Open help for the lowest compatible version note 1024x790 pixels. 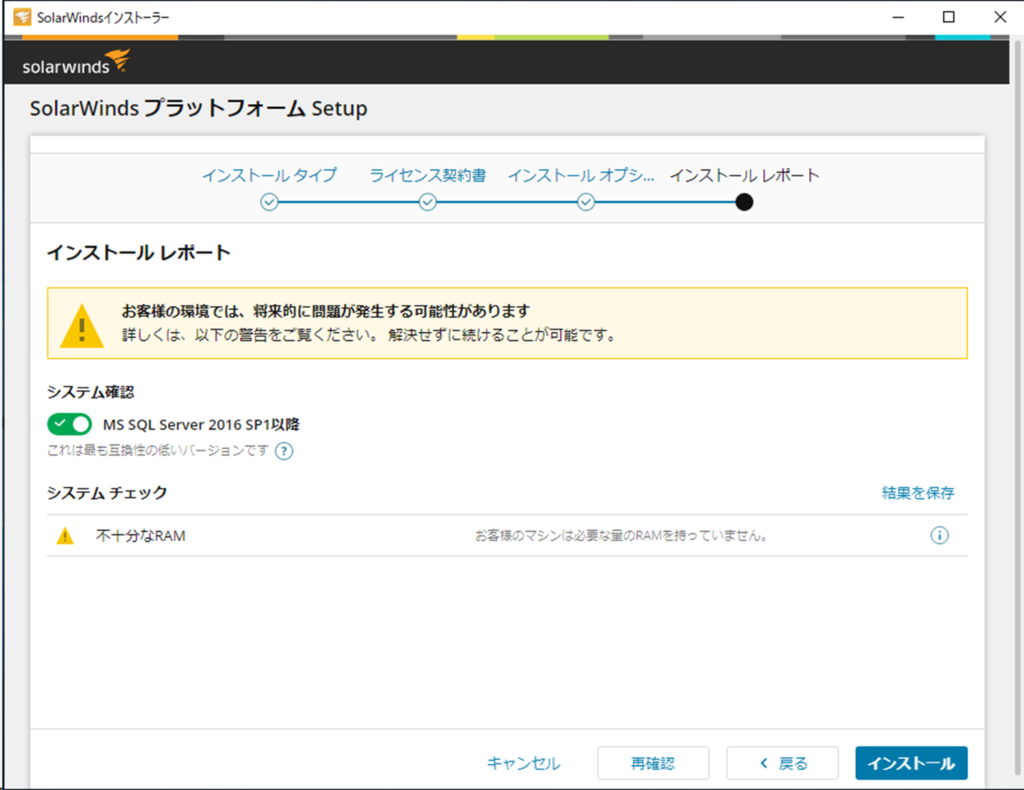[x=284, y=451]
